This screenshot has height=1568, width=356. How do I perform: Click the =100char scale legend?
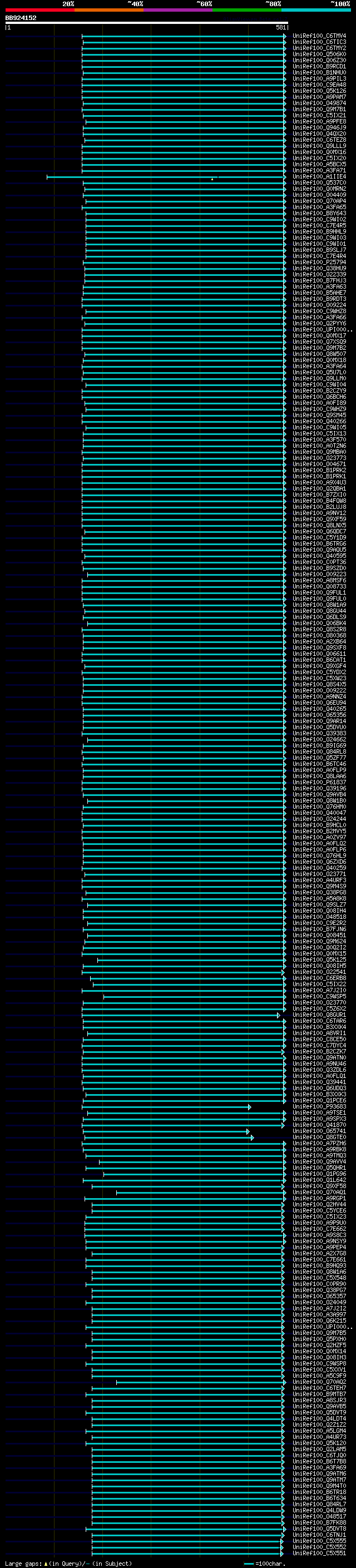[264, 1563]
